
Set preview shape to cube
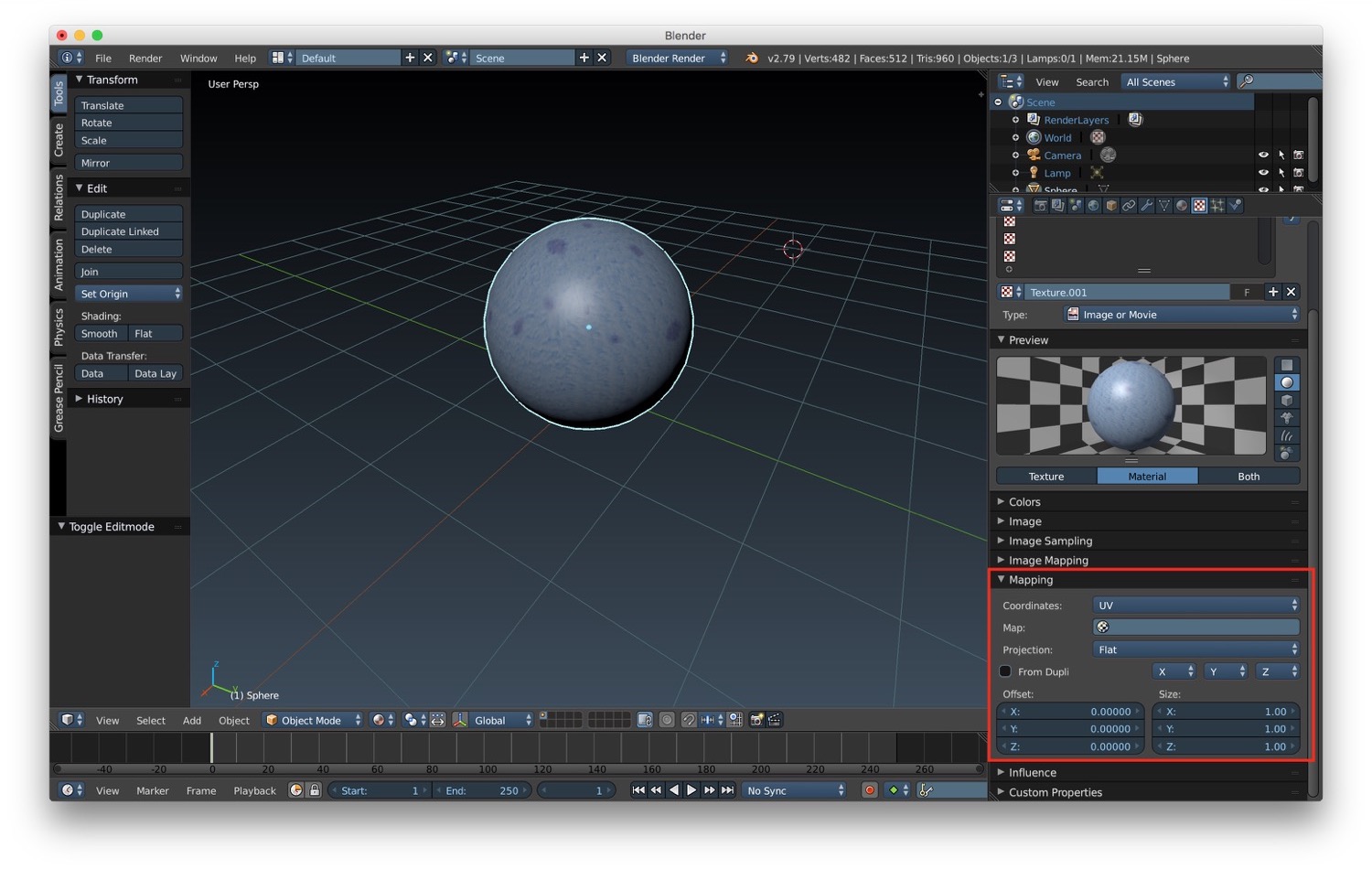1287,401
